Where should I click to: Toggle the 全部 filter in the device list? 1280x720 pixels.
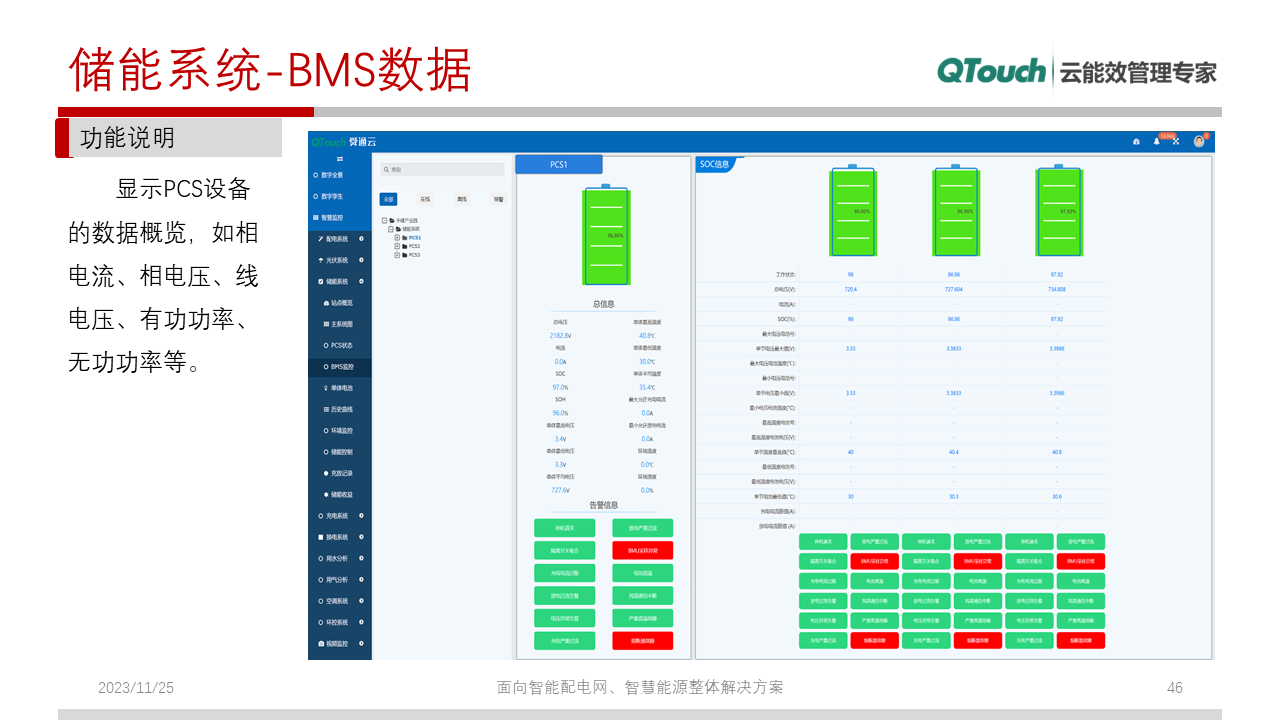point(389,198)
